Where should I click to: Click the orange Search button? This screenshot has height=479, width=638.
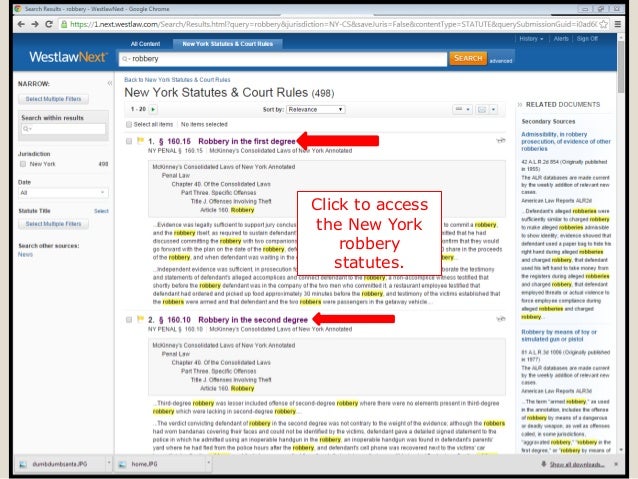(x=468, y=58)
